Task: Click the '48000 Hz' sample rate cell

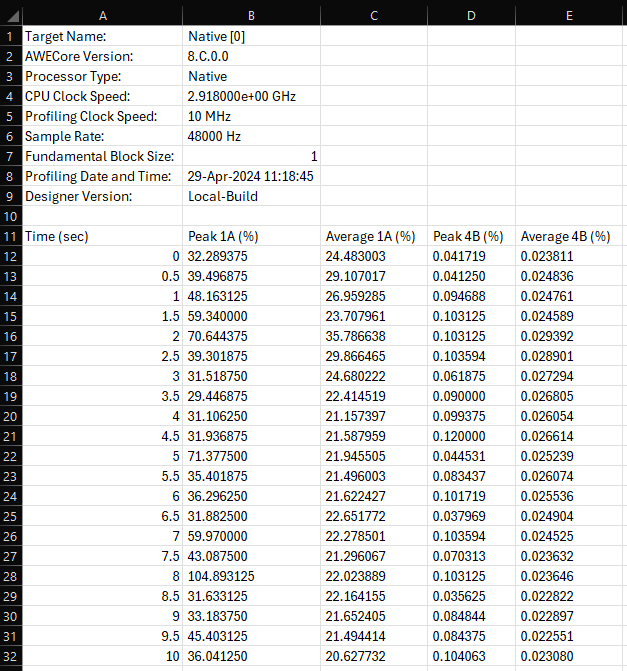Action: pyautogui.click(x=251, y=136)
